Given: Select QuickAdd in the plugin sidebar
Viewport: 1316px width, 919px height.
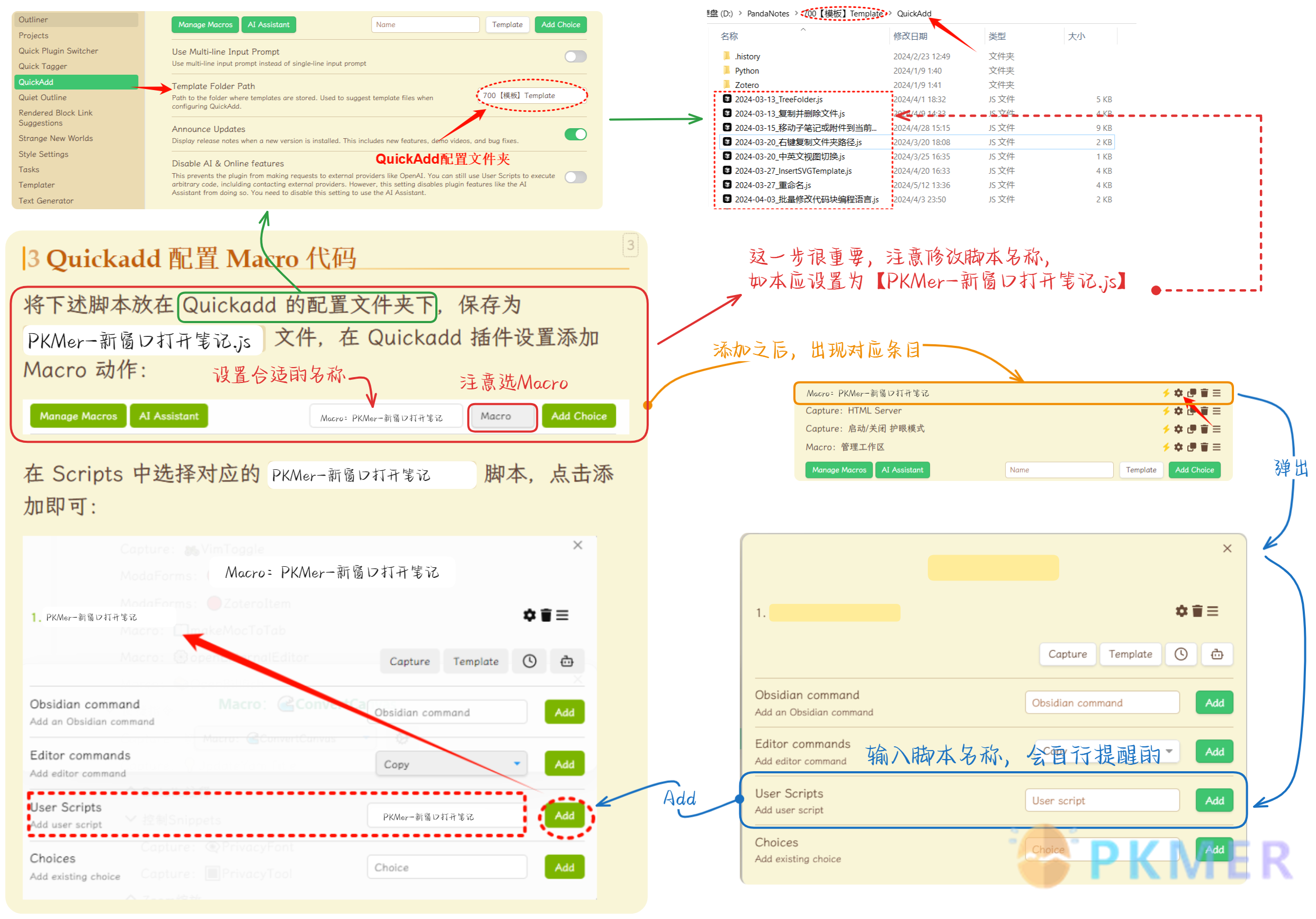Looking at the screenshot, I should [76, 82].
